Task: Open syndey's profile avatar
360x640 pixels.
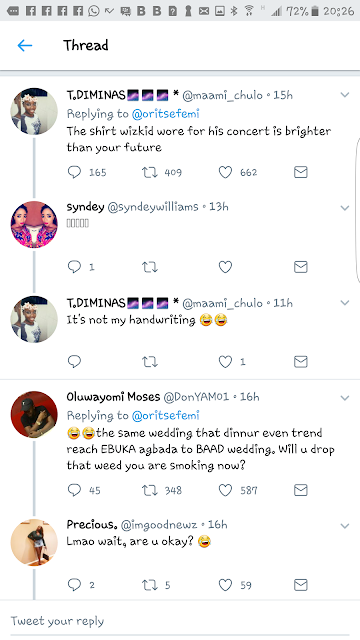Action: pyautogui.click(x=34, y=224)
